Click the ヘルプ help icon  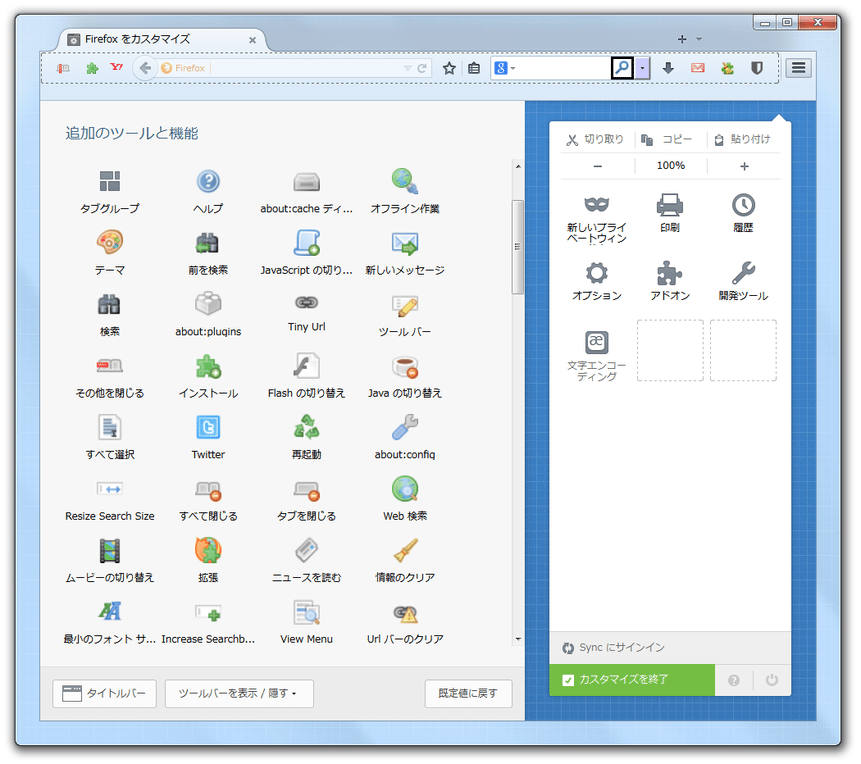click(208, 181)
